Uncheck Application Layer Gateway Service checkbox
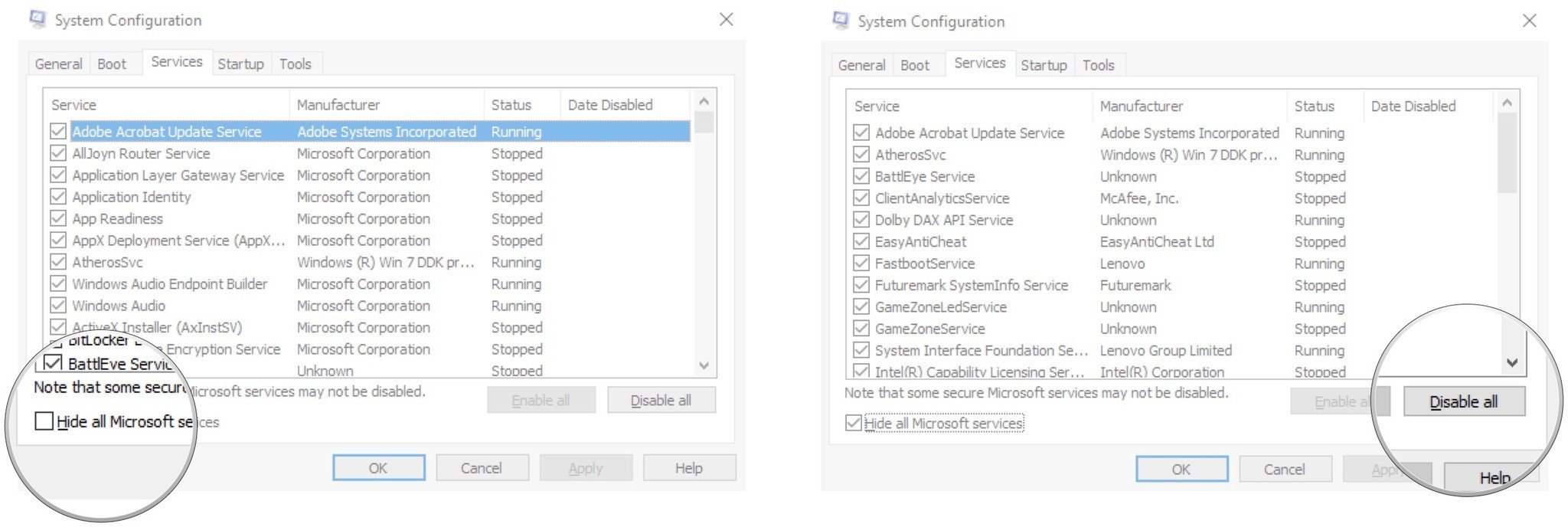The image size is (1568, 527). (x=58, y=175)
